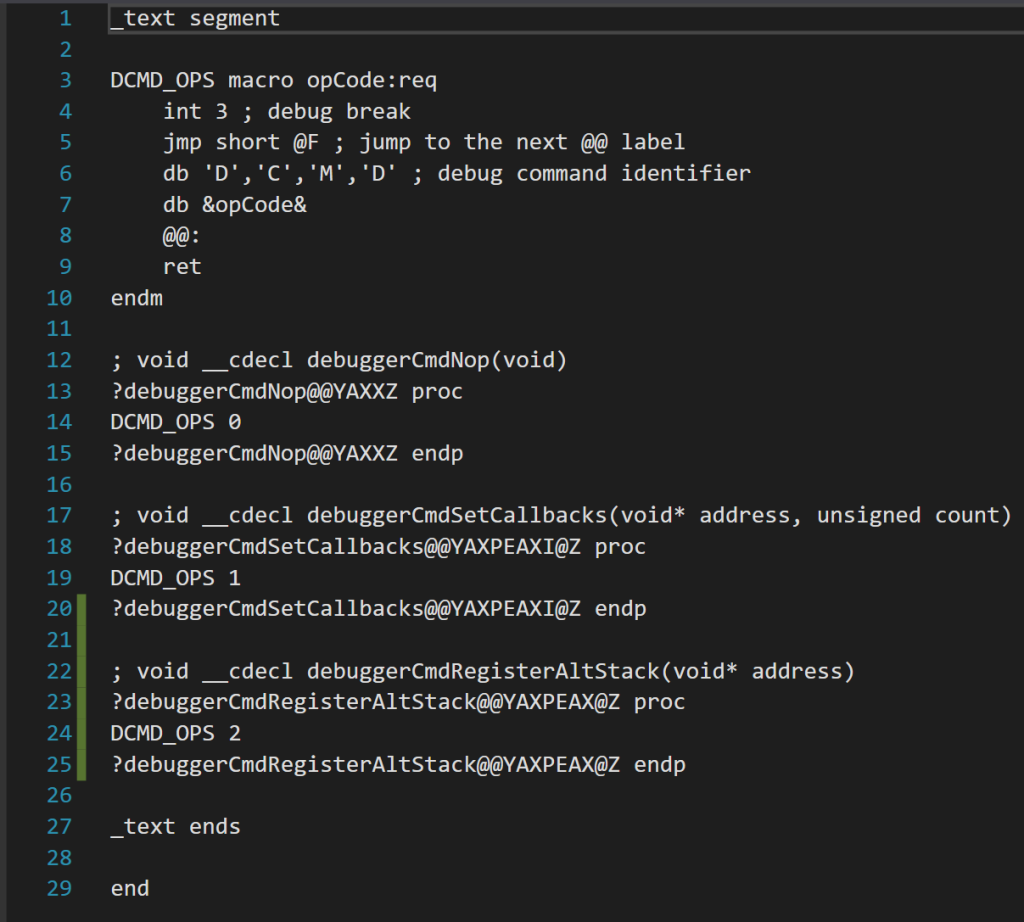The image size is (1024, 922).
Task: Click the final 'end' directive on line 29
Action: click(130, 888)
